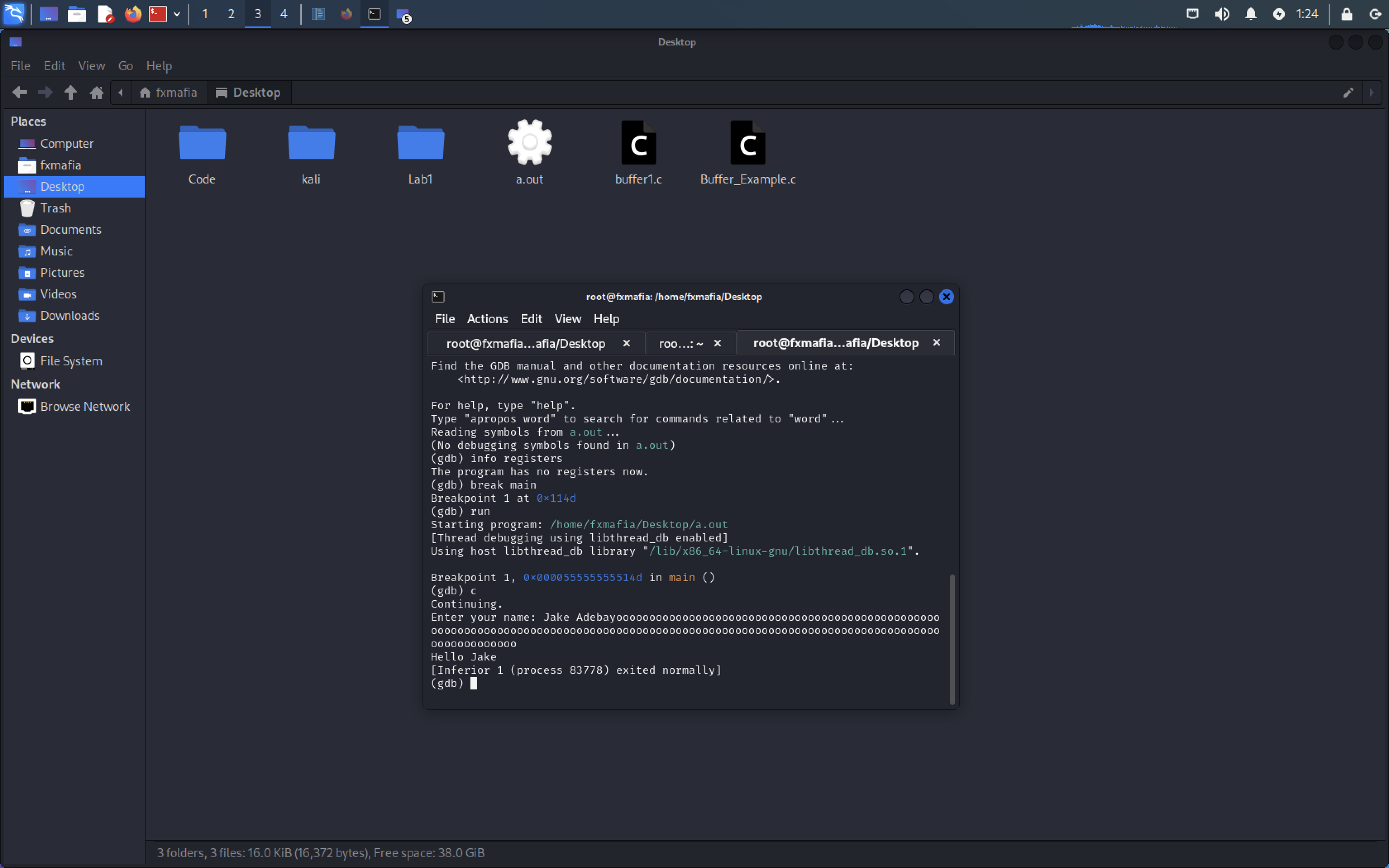Open the View menu in file manager
The height and width of the screenshot is (868, 1389).
92,65
